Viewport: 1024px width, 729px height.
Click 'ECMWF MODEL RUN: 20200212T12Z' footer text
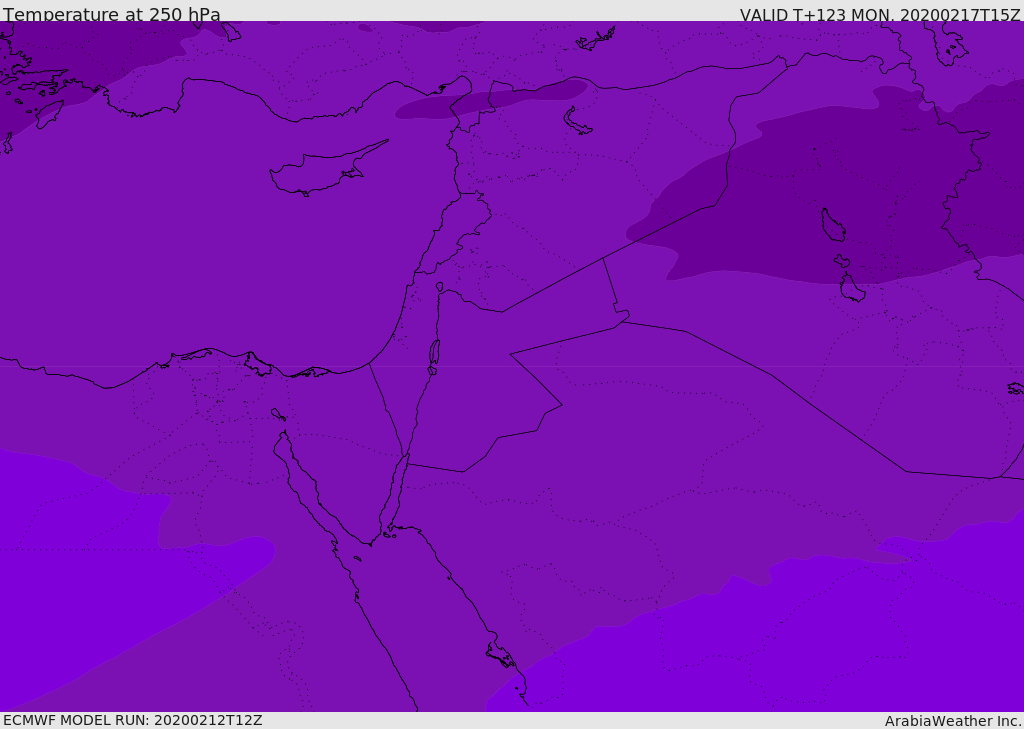pyautogui.click(x=133, y=721)
